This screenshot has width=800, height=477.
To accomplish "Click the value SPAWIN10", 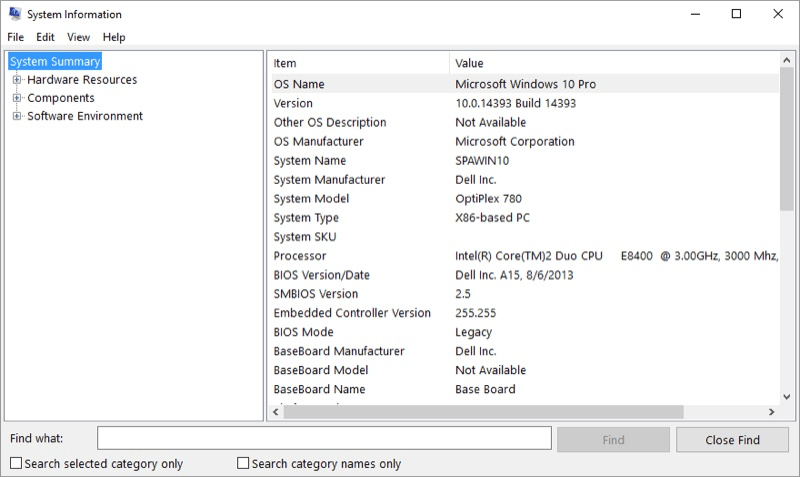I will [482, 161].
